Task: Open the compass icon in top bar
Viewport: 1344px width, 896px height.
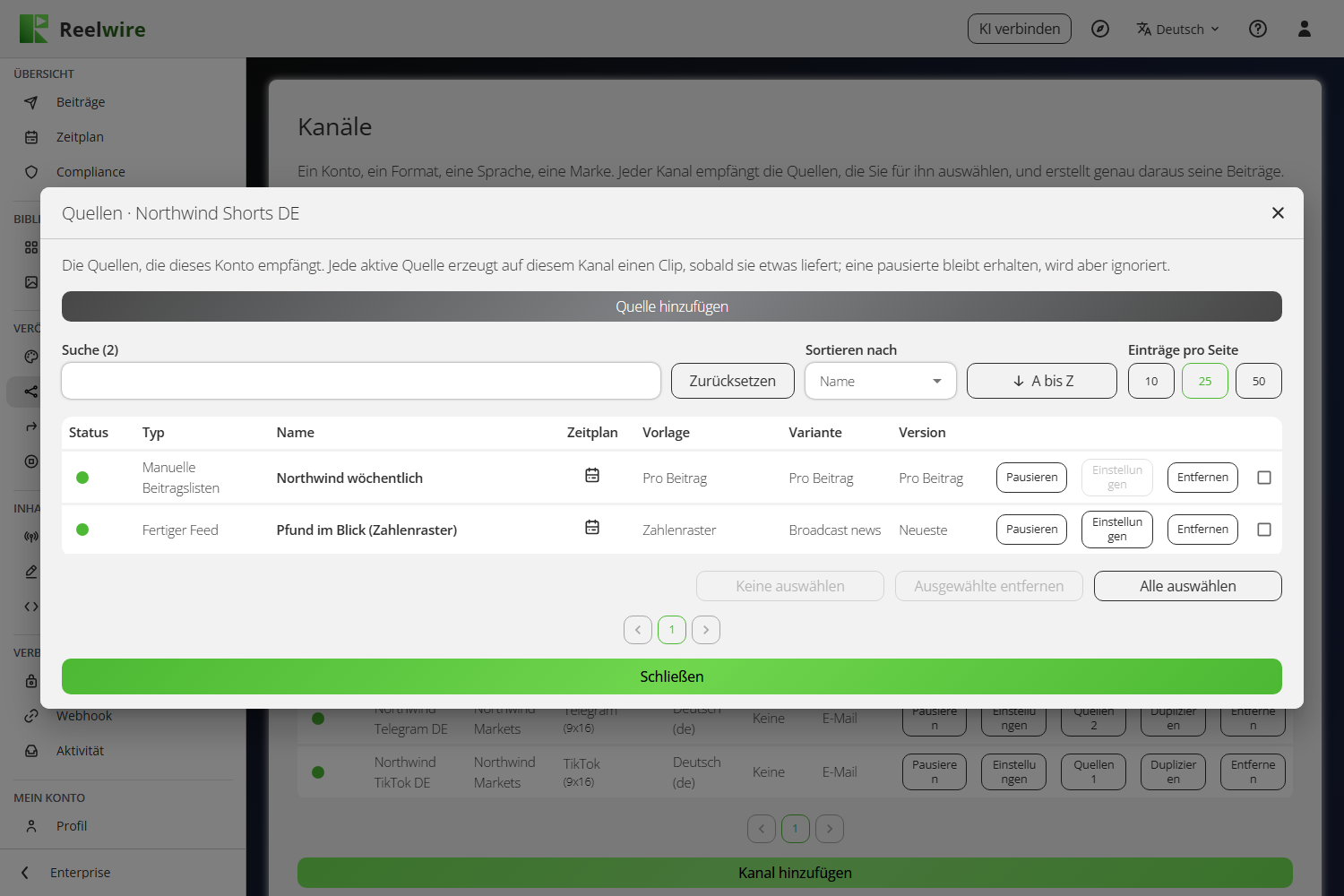Action: click(x=1100, y=29)
